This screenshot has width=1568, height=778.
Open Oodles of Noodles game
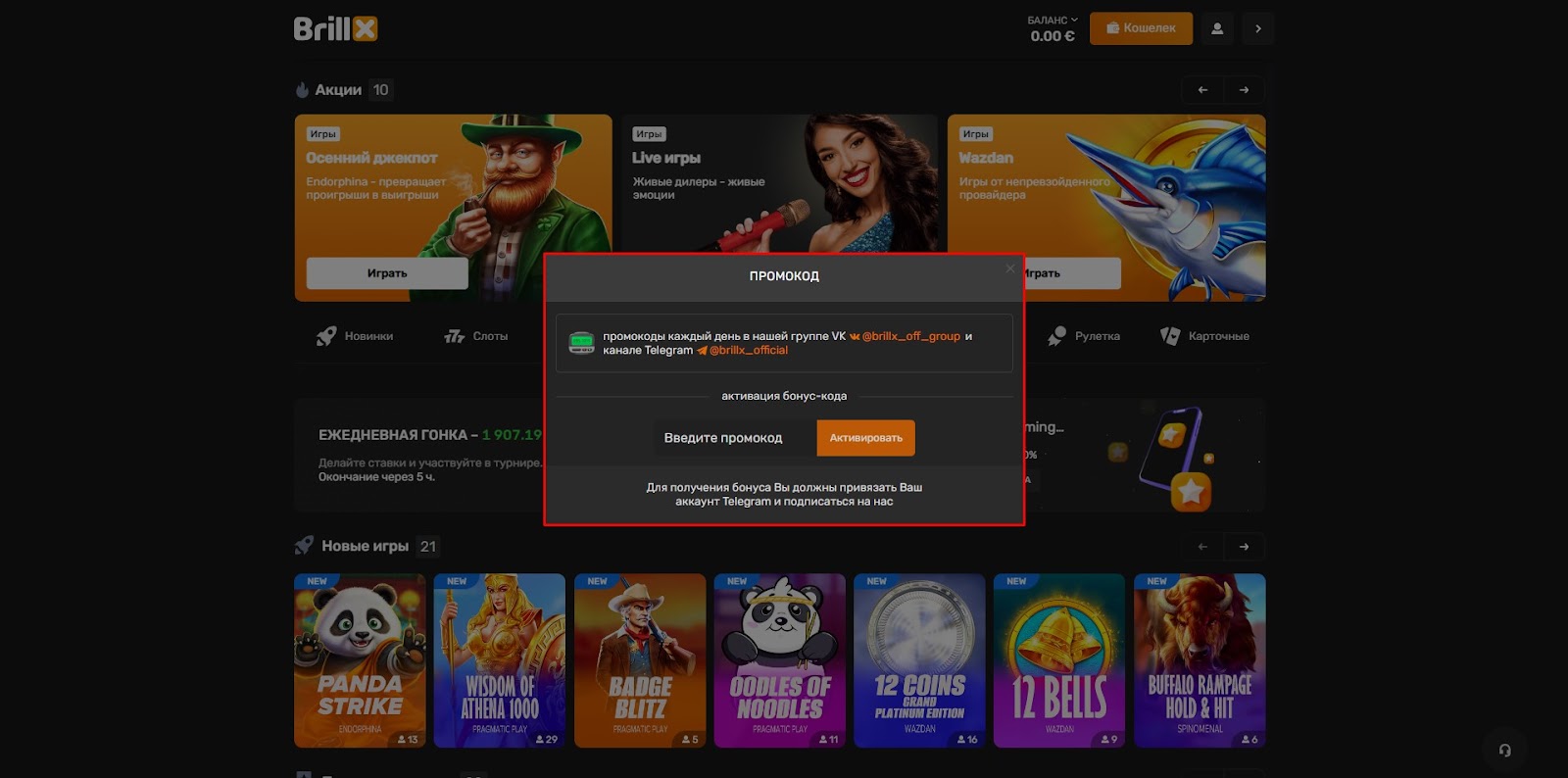pyautogui.click(x=780, y=660)
